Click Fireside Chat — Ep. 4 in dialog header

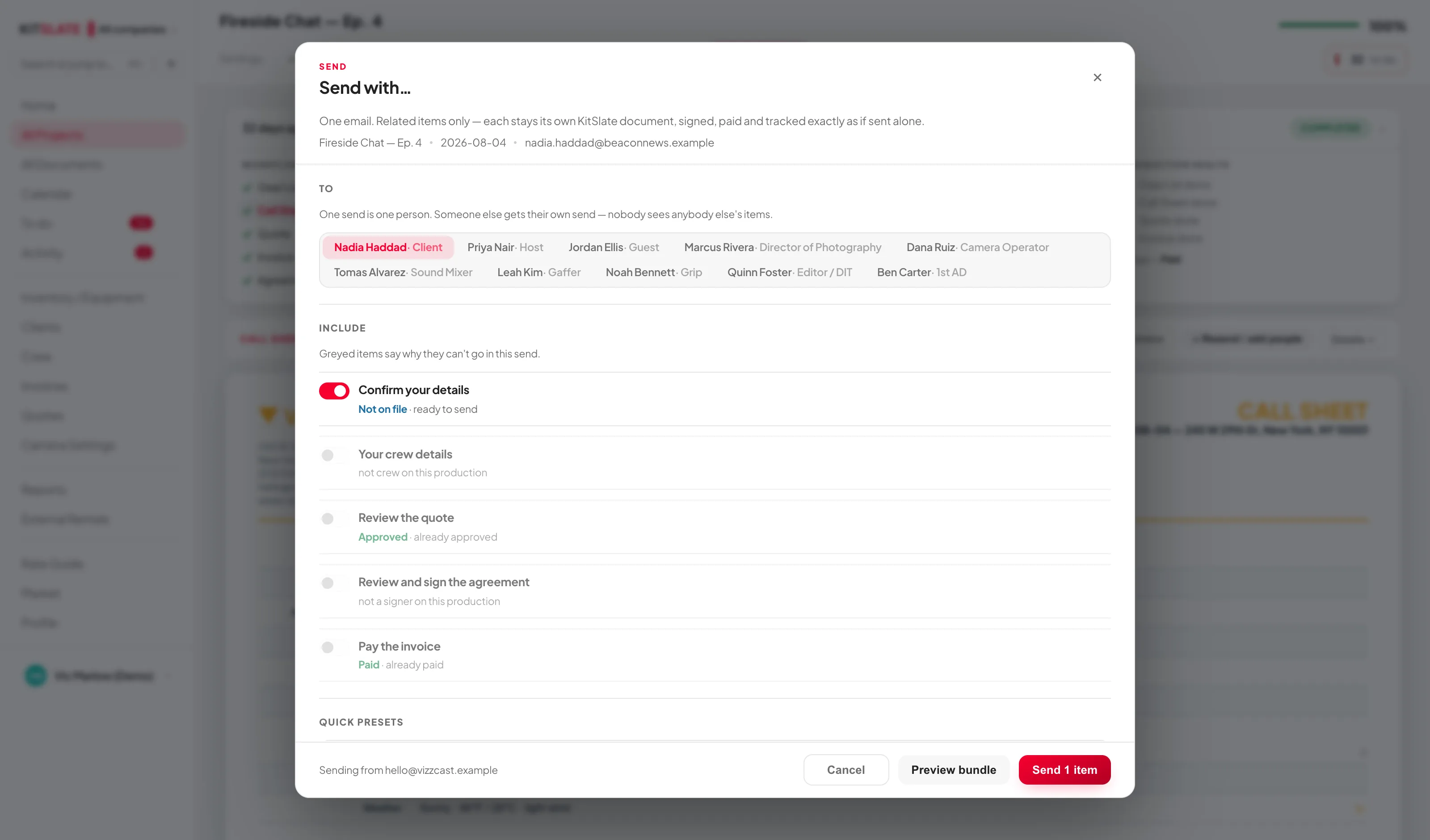point(370,143)
